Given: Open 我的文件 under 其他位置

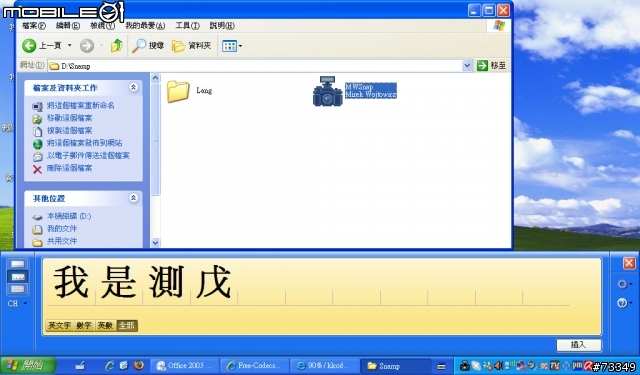Looking at the screenshot, I should click(x=62, y=229).
